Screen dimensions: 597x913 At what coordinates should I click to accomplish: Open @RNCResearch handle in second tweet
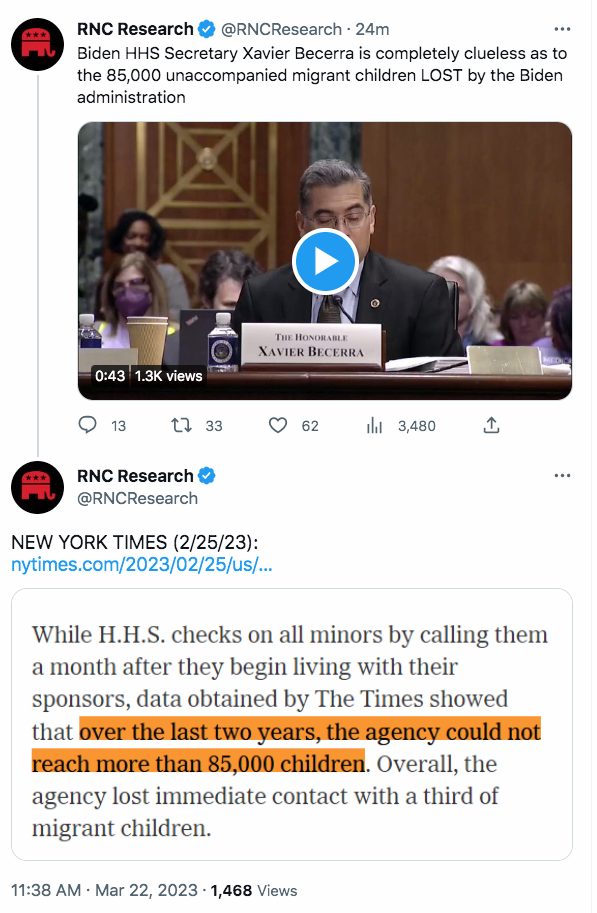click(x=137, y=498)
